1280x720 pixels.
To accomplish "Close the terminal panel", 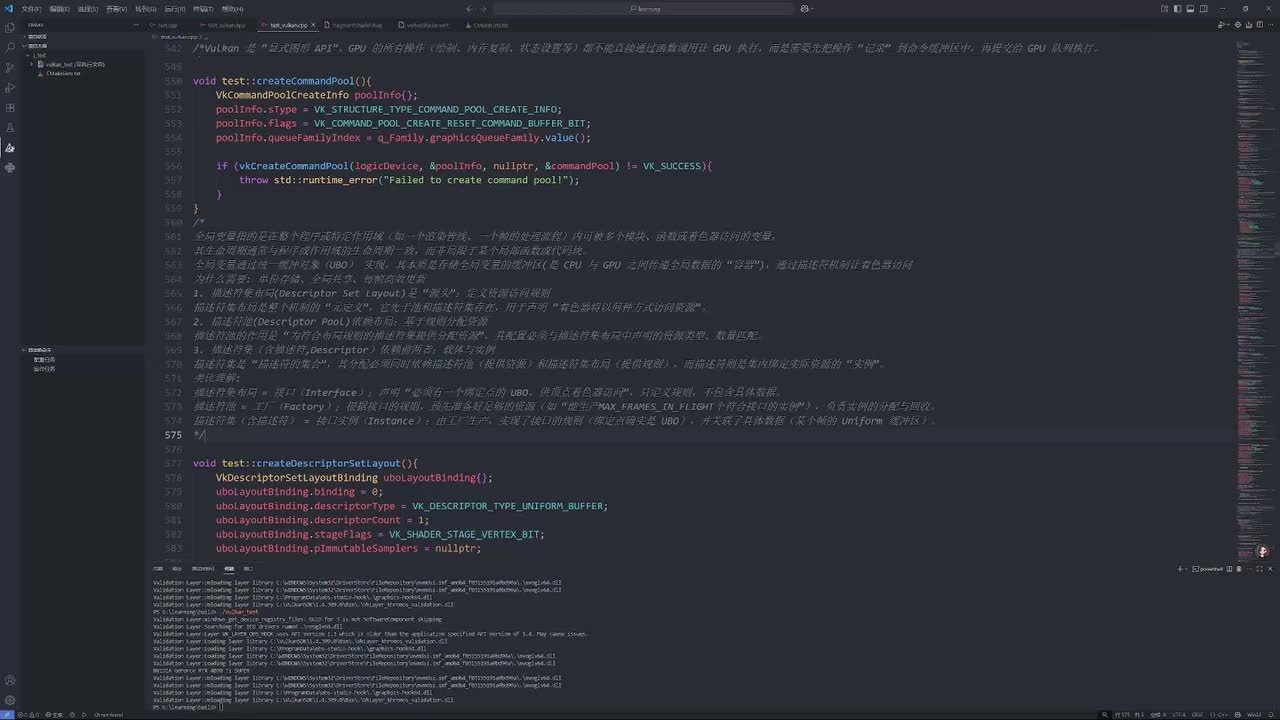I will tap(1270, 568).
